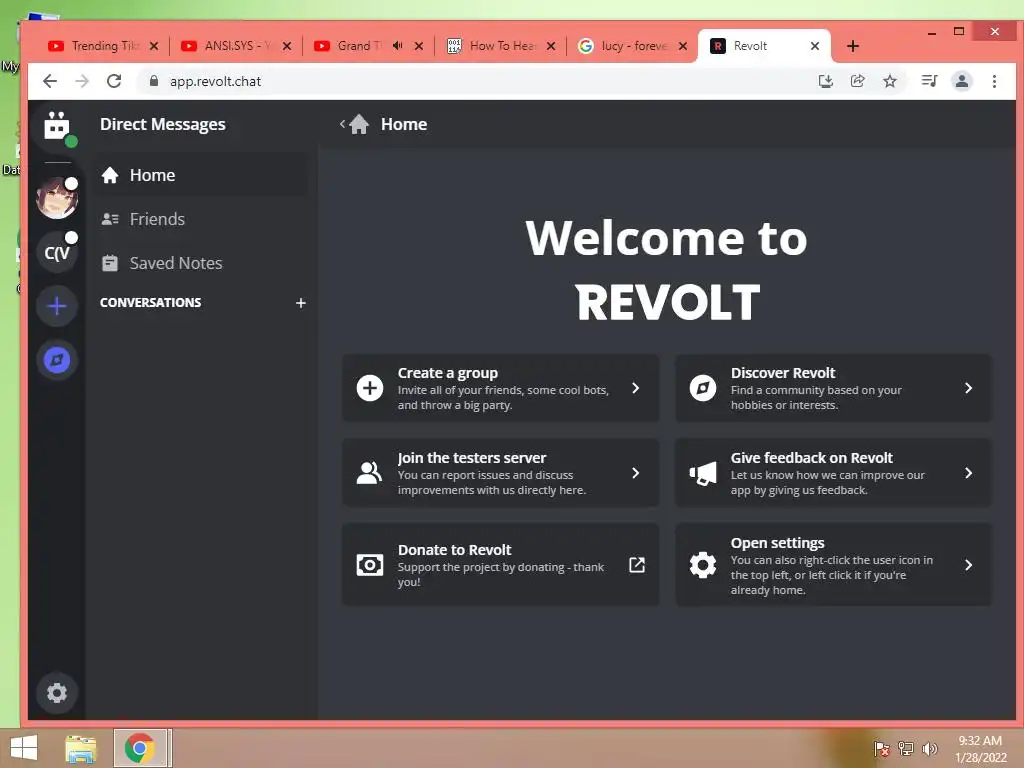Join the testers server card
Screen dimensions: 1024x768
click(500, 473)
